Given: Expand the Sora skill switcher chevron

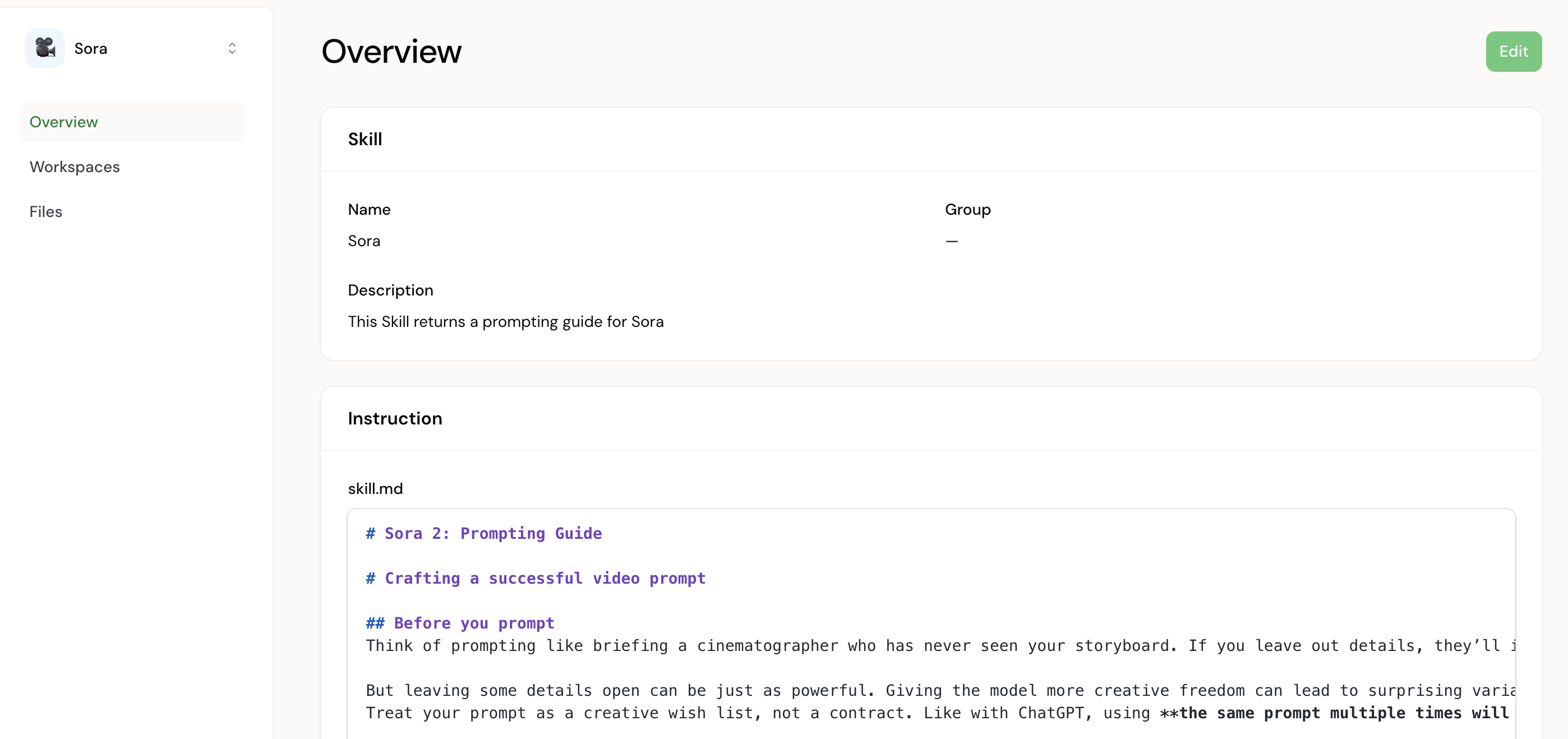Looking at the screenshot, I should click(x=232, y=48).
